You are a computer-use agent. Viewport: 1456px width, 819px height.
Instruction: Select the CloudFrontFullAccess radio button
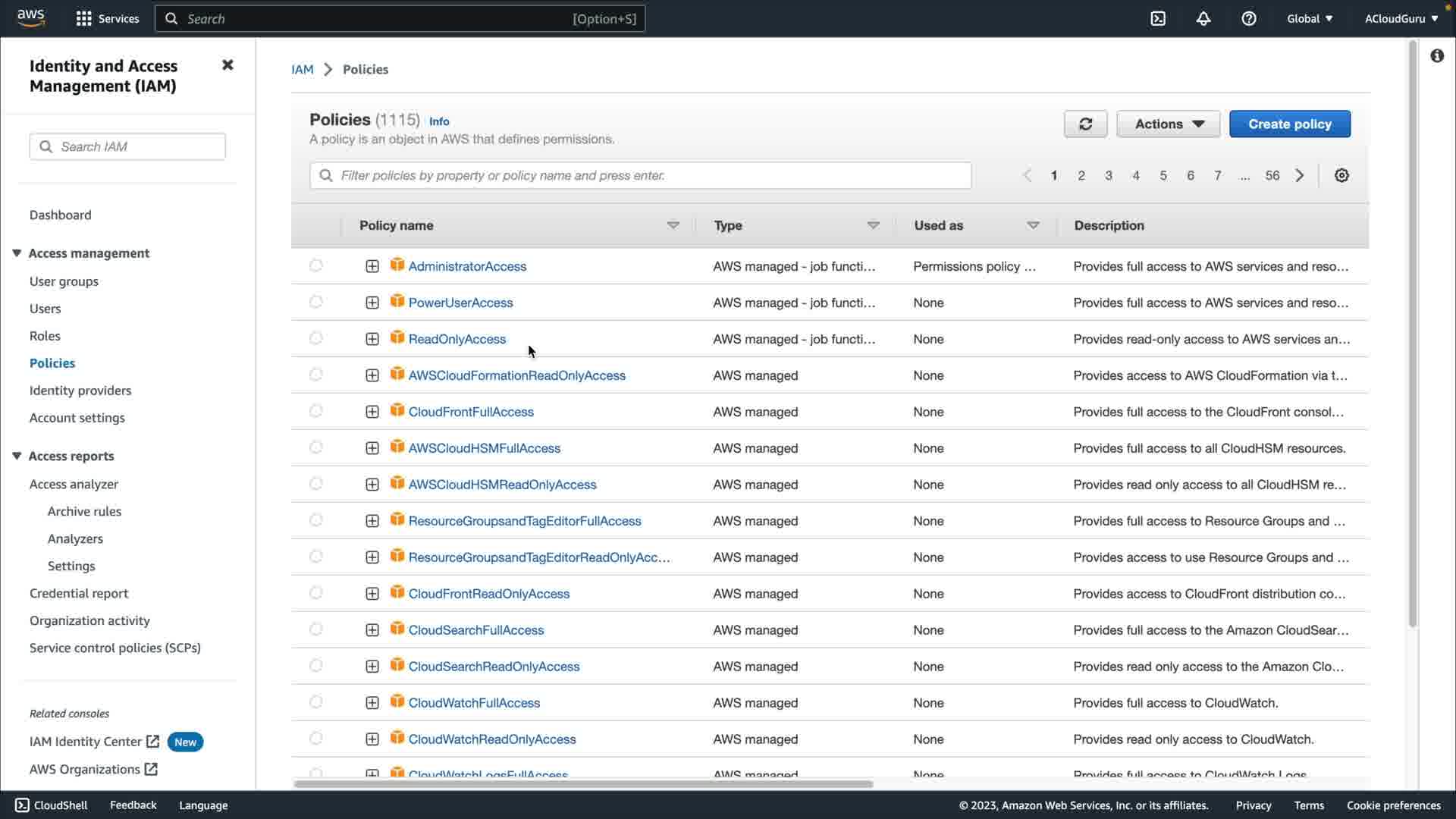pyautogui.click(x=316, y=412)
